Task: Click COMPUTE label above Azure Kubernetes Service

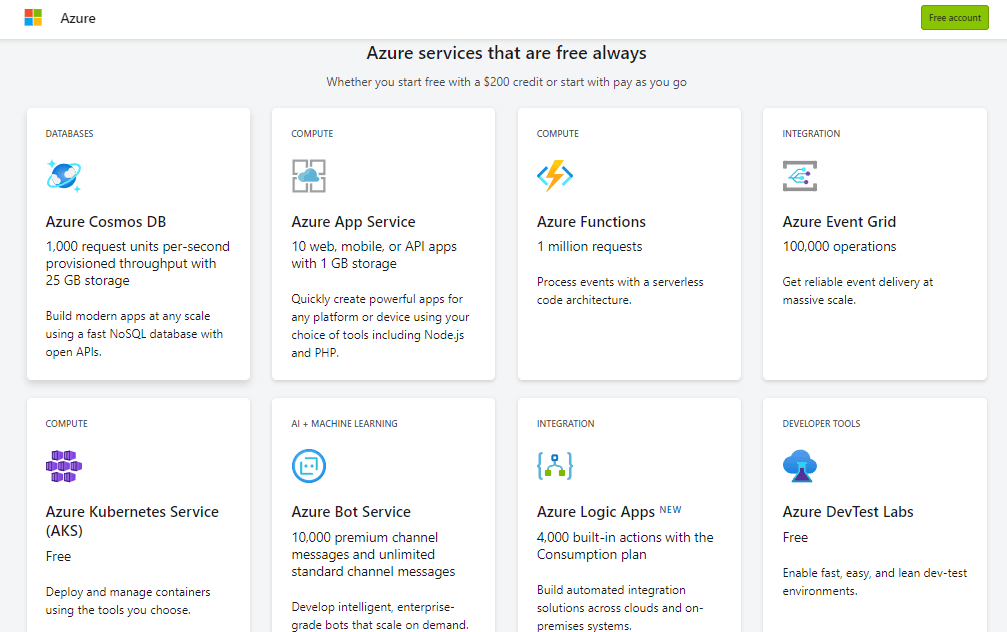Action: coord(67,424)
